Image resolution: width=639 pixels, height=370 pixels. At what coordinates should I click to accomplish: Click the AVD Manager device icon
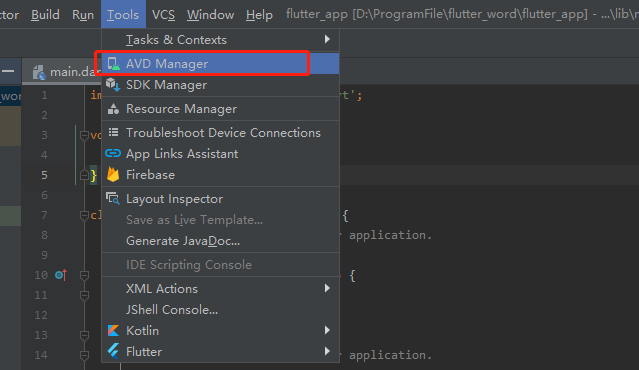point(113,64)
